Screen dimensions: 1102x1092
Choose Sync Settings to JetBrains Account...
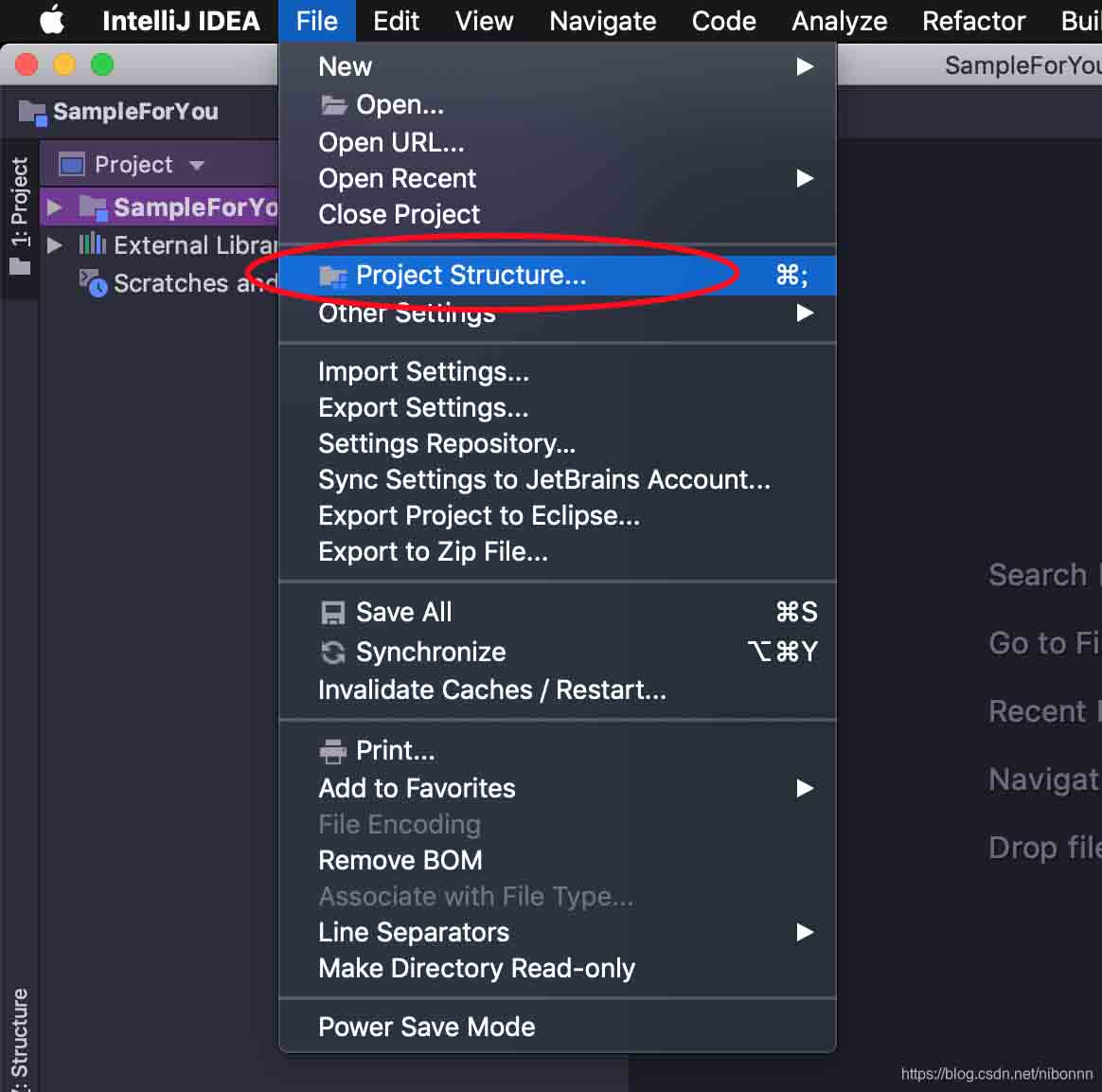pos(558,479)
